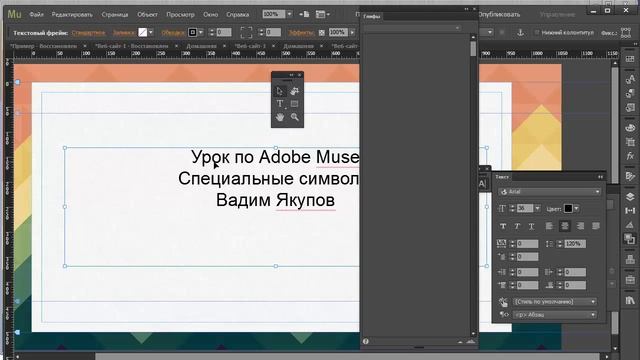Justify text in Text panel
Screen dimensions: 640x360
coord(596,226)
